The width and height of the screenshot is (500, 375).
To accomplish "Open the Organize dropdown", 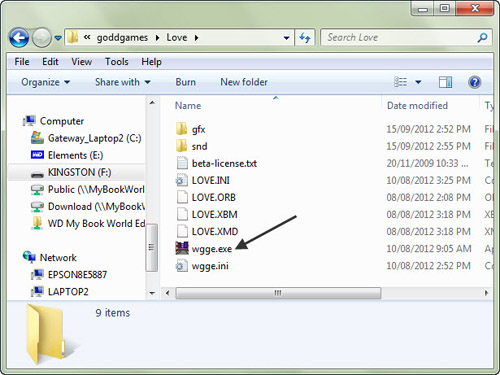I will pos(46,82).
